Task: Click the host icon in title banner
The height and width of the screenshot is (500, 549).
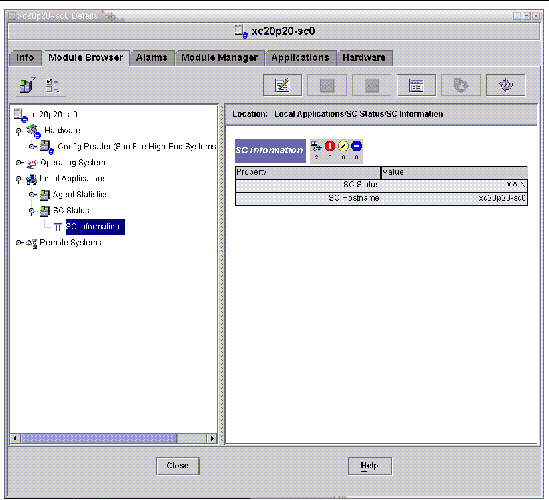Action: pyautogui.click(x=241, y=32)
